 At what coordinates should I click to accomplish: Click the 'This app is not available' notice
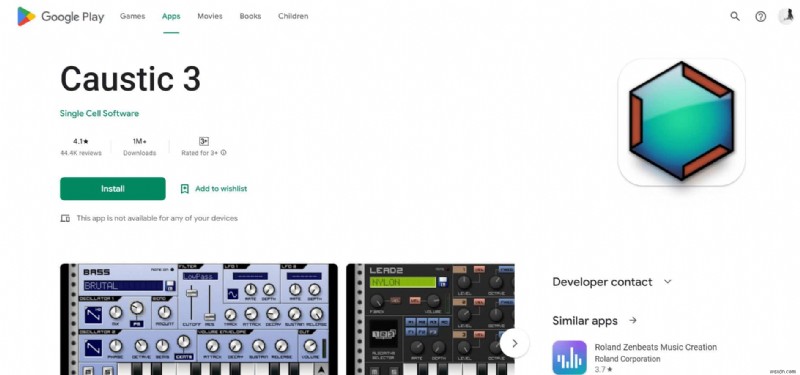pos(157,218)
